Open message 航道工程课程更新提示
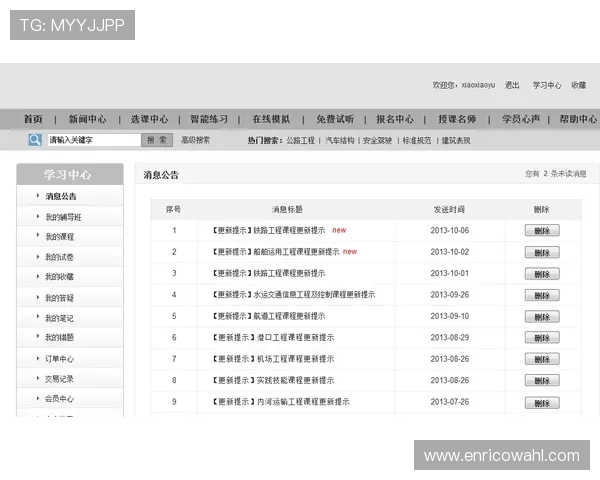This screenshot has width=600, height=480. [269, 316]
